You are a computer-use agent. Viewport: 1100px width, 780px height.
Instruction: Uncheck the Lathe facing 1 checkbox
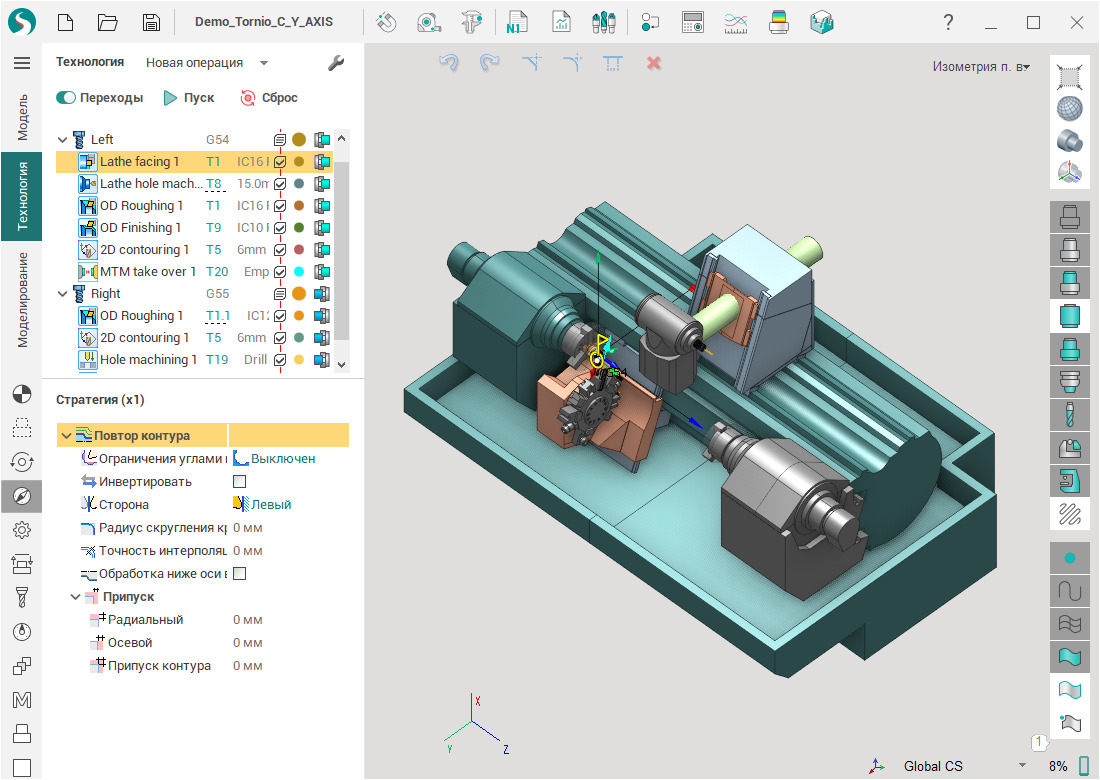pos(281,162)
